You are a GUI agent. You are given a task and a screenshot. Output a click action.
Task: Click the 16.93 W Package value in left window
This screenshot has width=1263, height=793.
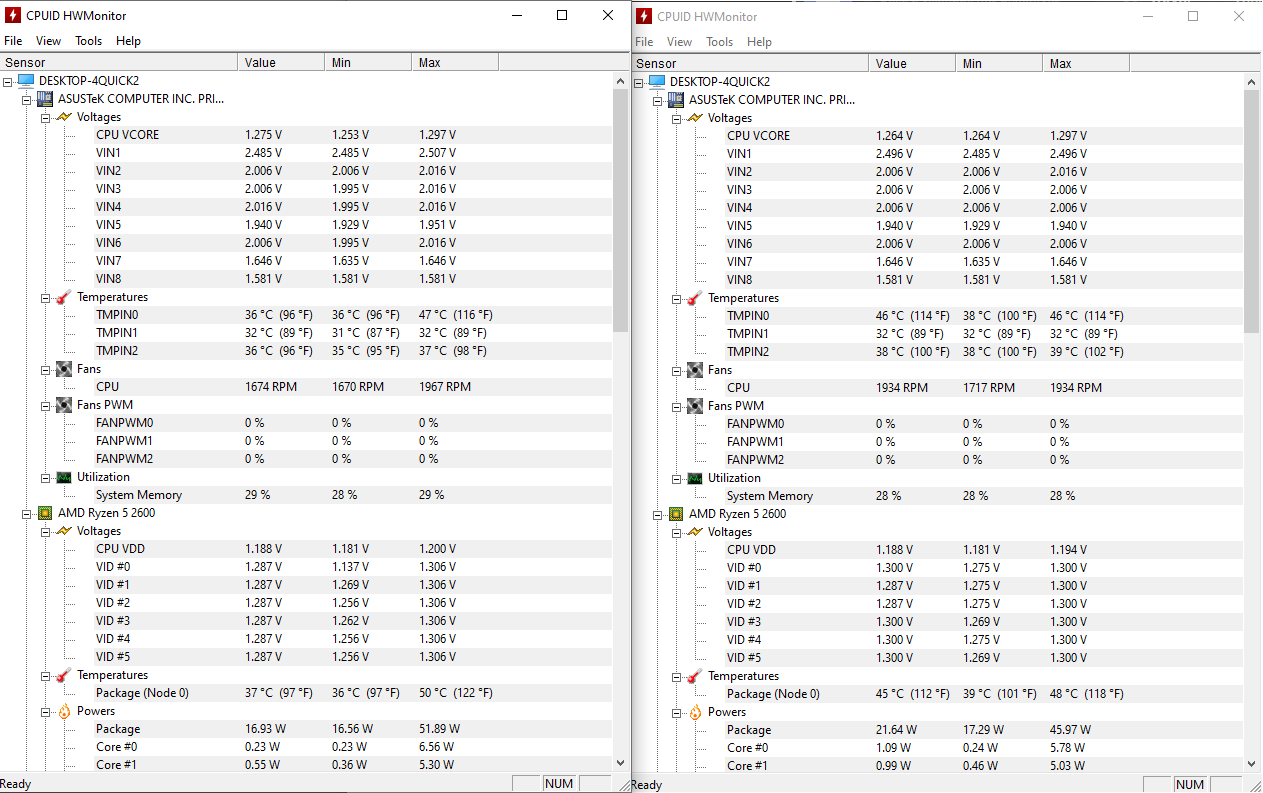click(x=264, y=729)
